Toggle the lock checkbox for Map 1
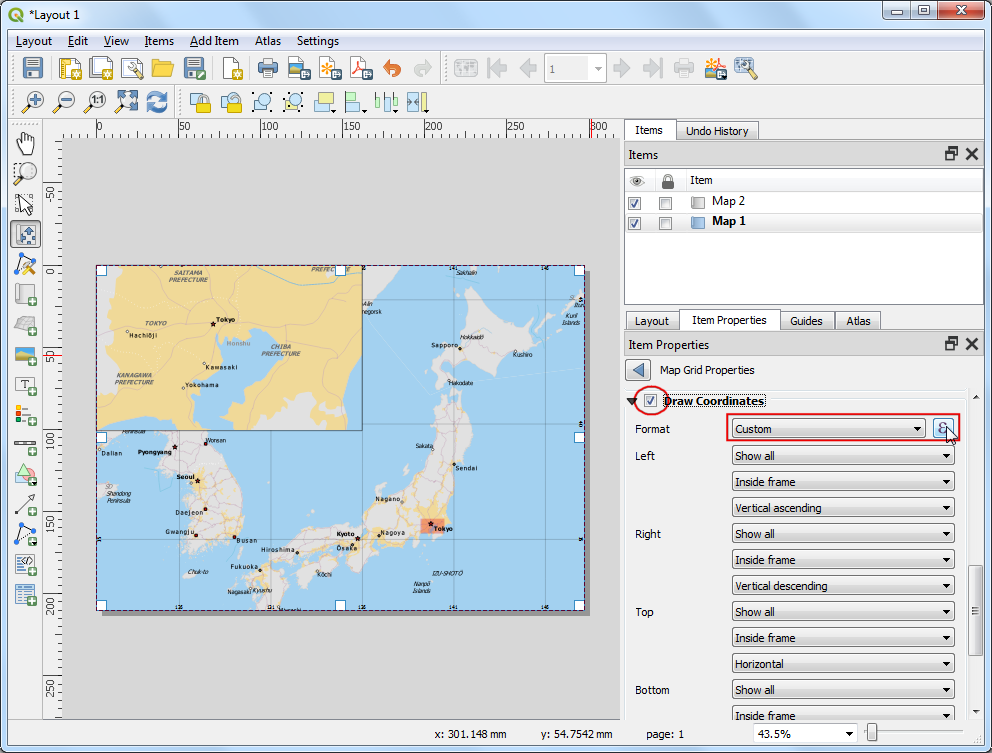This screenshot has height=753, width=992. coord(666,224)
